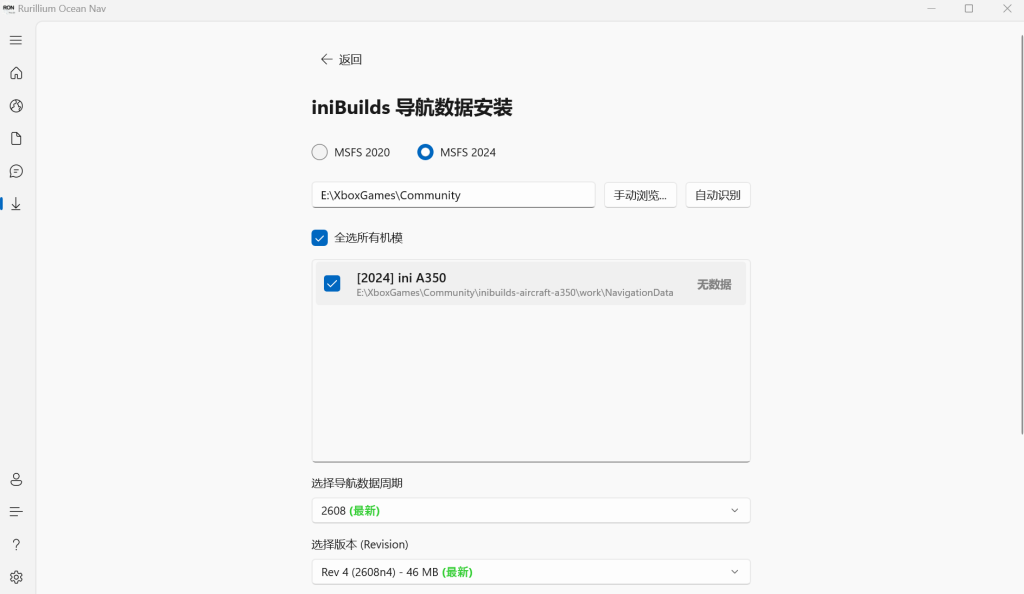Click the 自动识别 button
Image resolution: width=1024 pixels, height=594 pixels.
click(718, 195)
